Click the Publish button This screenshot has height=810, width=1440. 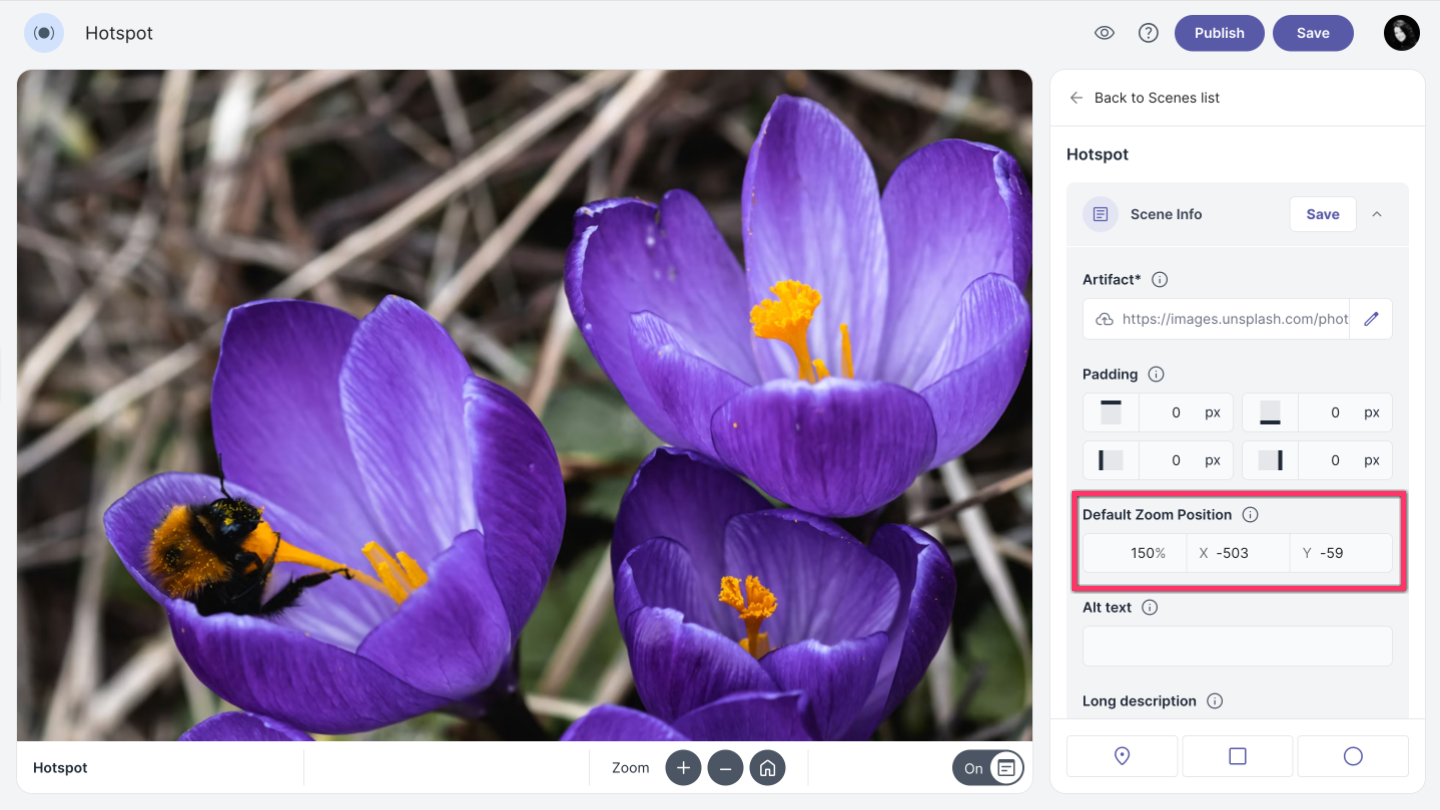tap(1219, 33)
